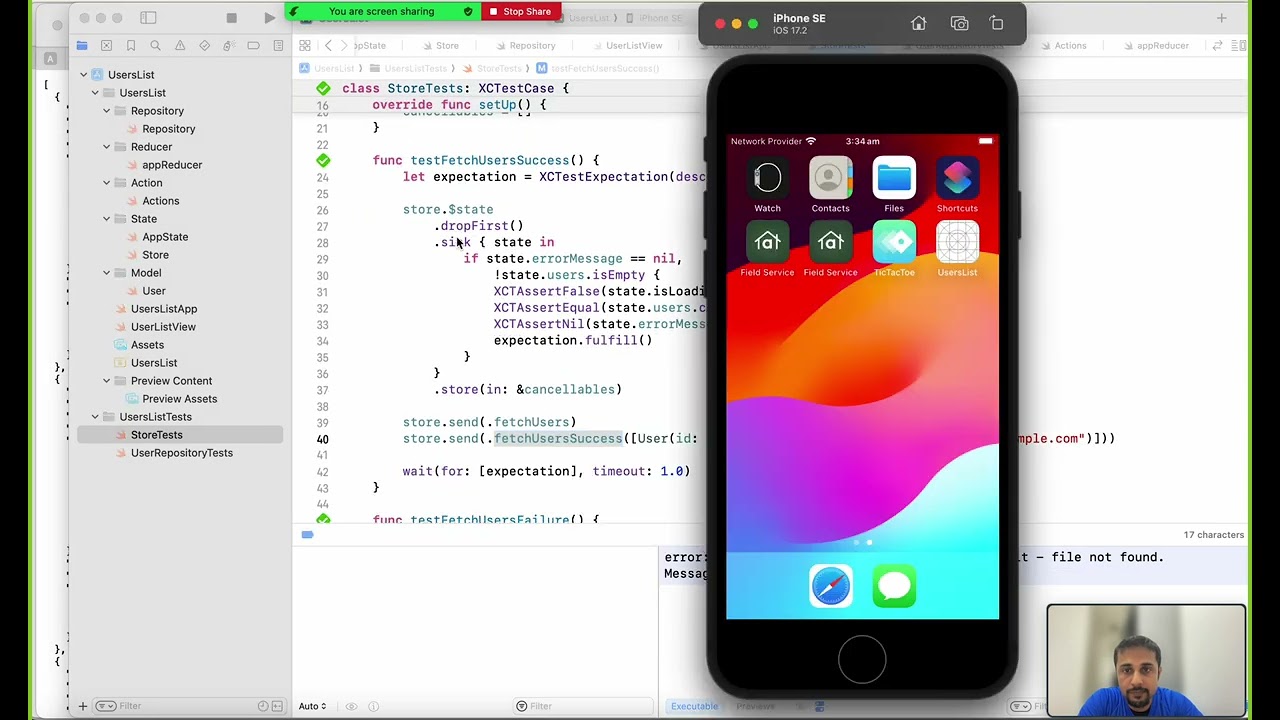This screenshot has height=720, width=1280.
Task: Run the project with the play button
Action: (270, 18)
